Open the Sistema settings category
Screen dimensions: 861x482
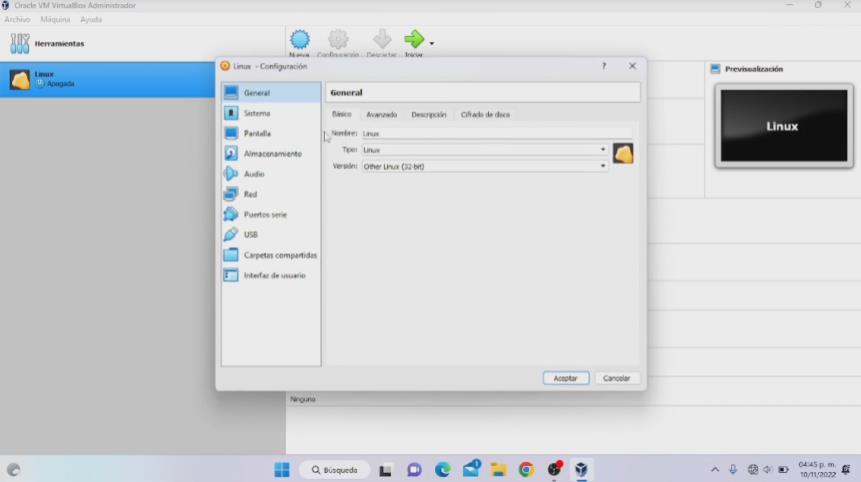[x=271, y=113]
